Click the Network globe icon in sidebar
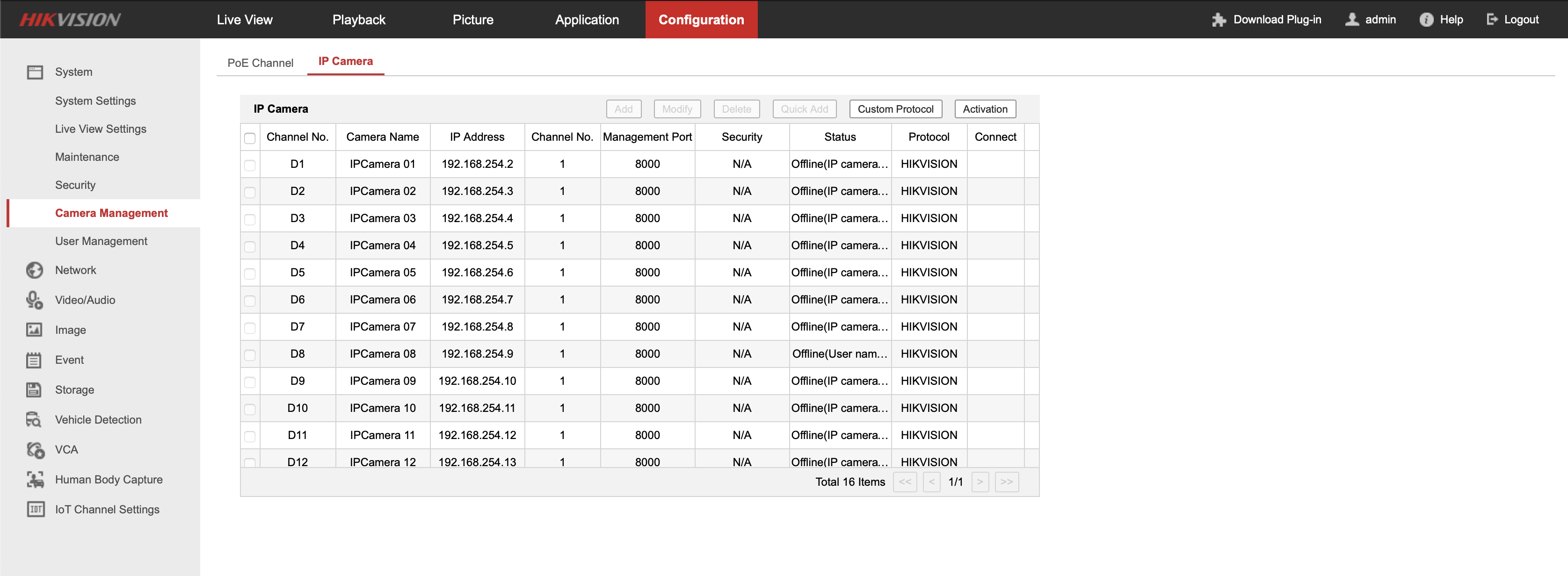Screen dimensions: 1568x576 point(35,270)
